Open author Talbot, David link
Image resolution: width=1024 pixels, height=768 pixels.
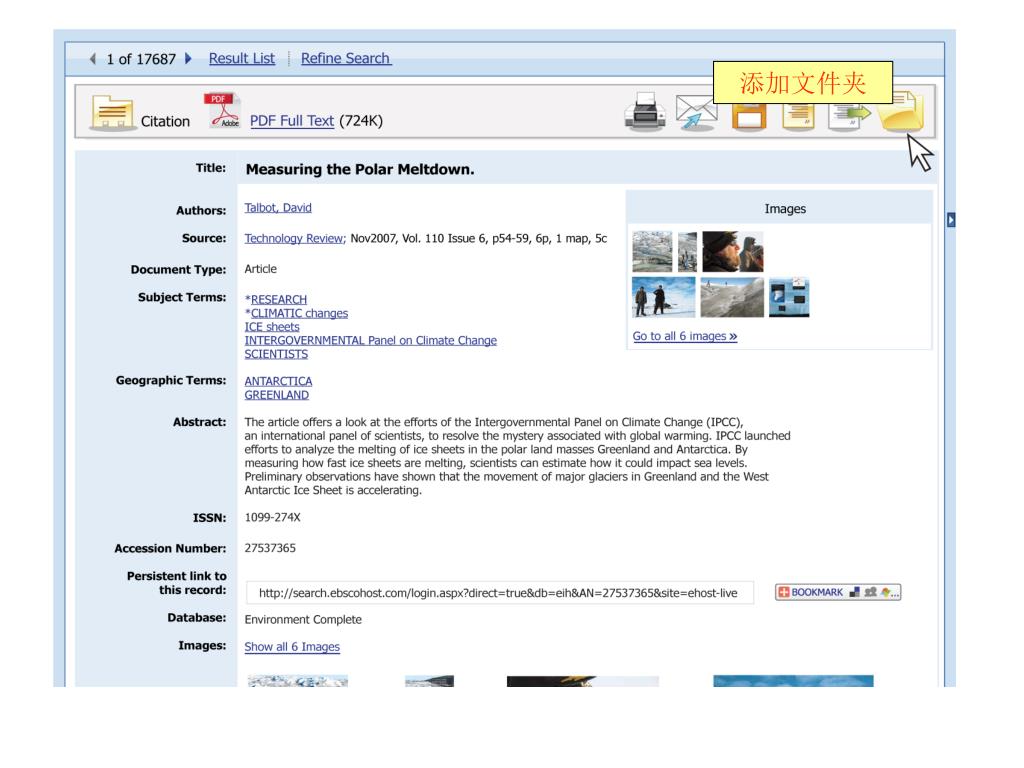278,208
